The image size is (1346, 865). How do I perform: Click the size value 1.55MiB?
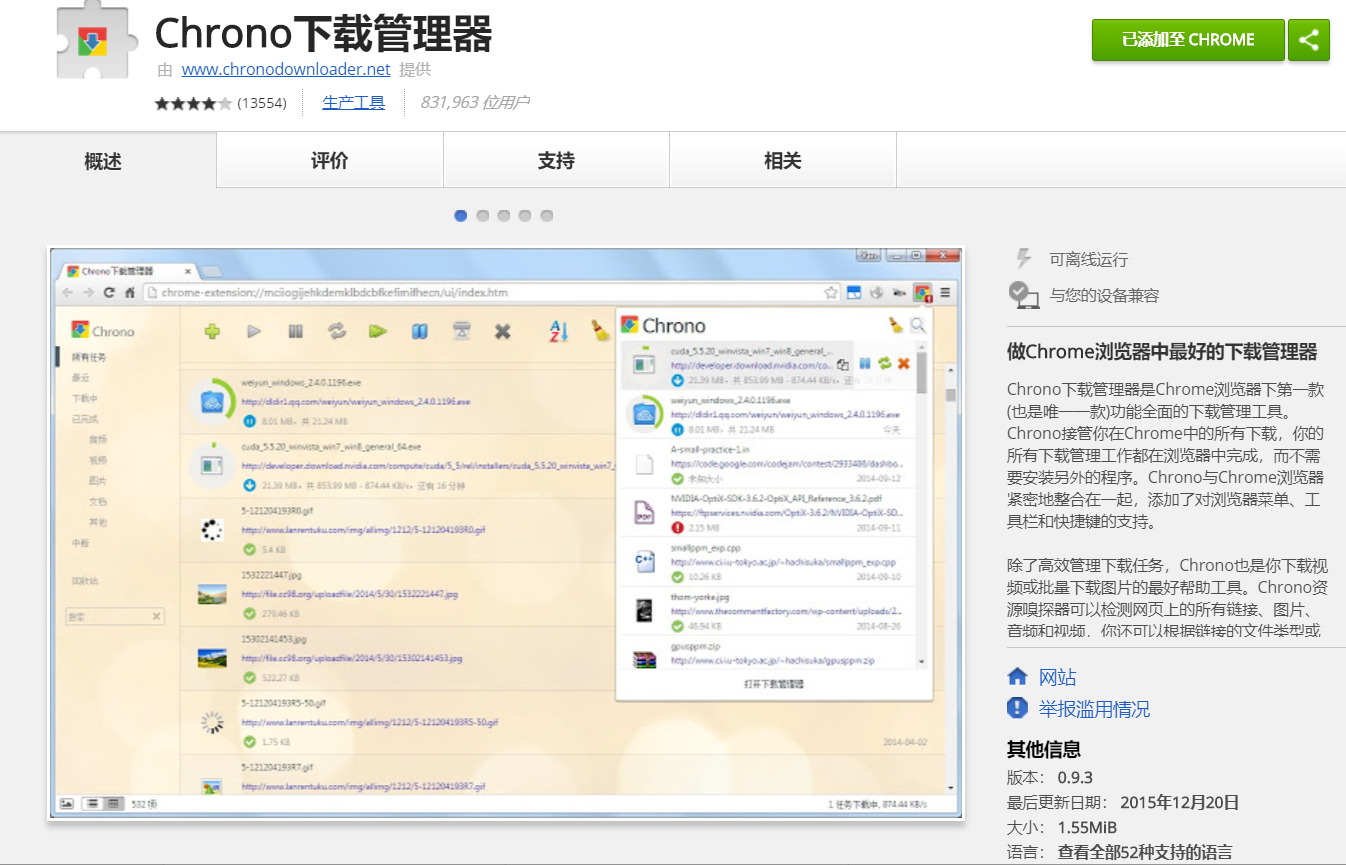tap(1087, 828)
